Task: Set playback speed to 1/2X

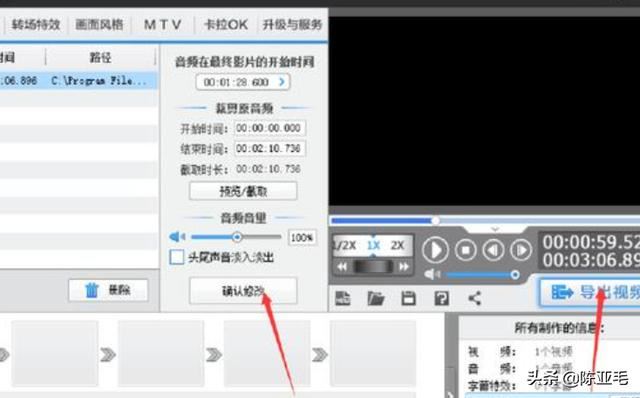Action: [345, 245]
